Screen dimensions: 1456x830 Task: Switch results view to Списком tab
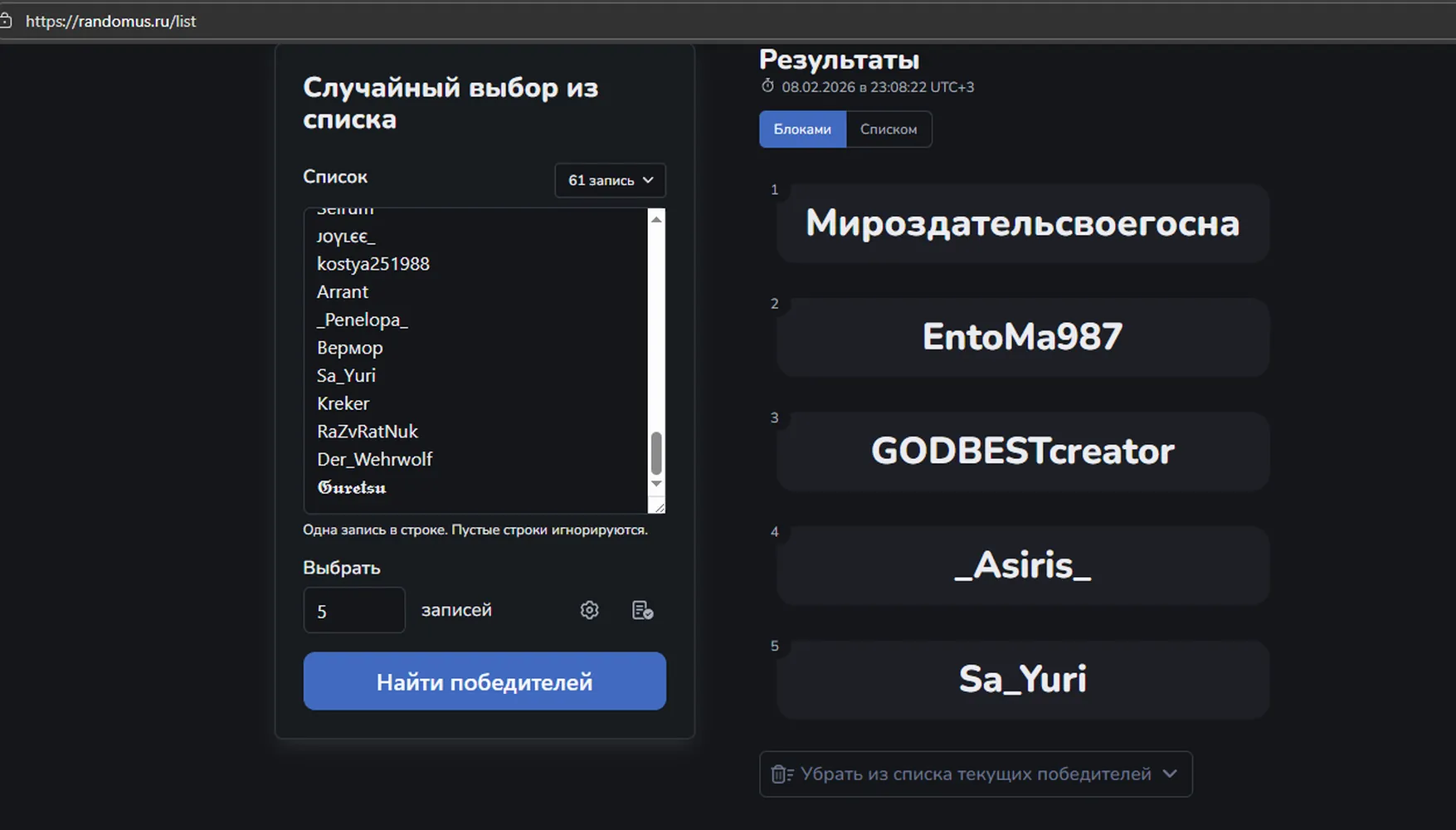(889, 129)
